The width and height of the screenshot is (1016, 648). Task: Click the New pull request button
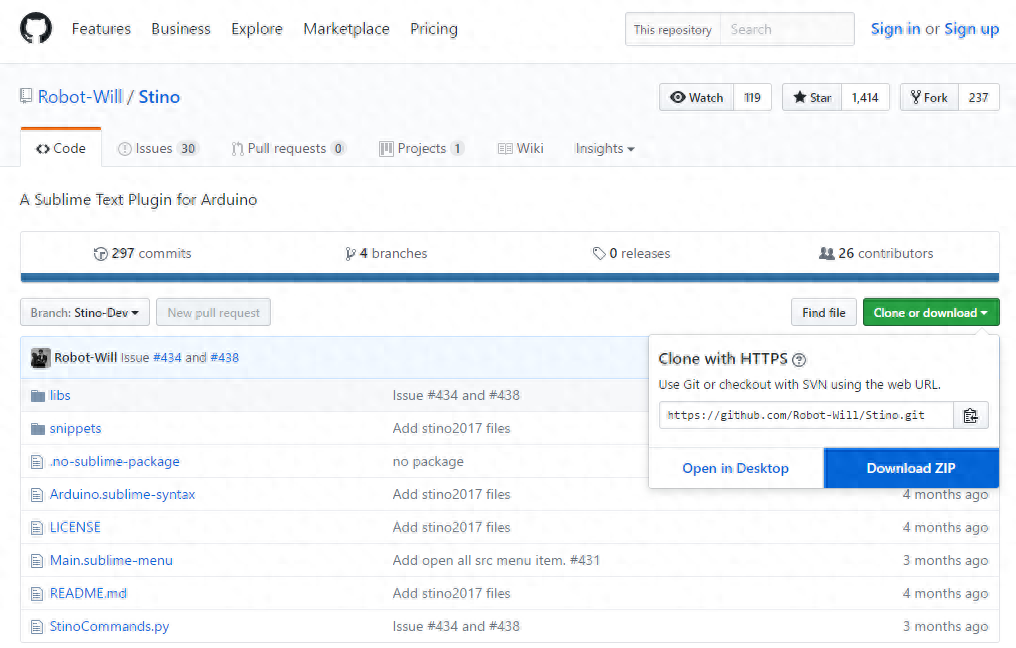[x=214, y=312]
